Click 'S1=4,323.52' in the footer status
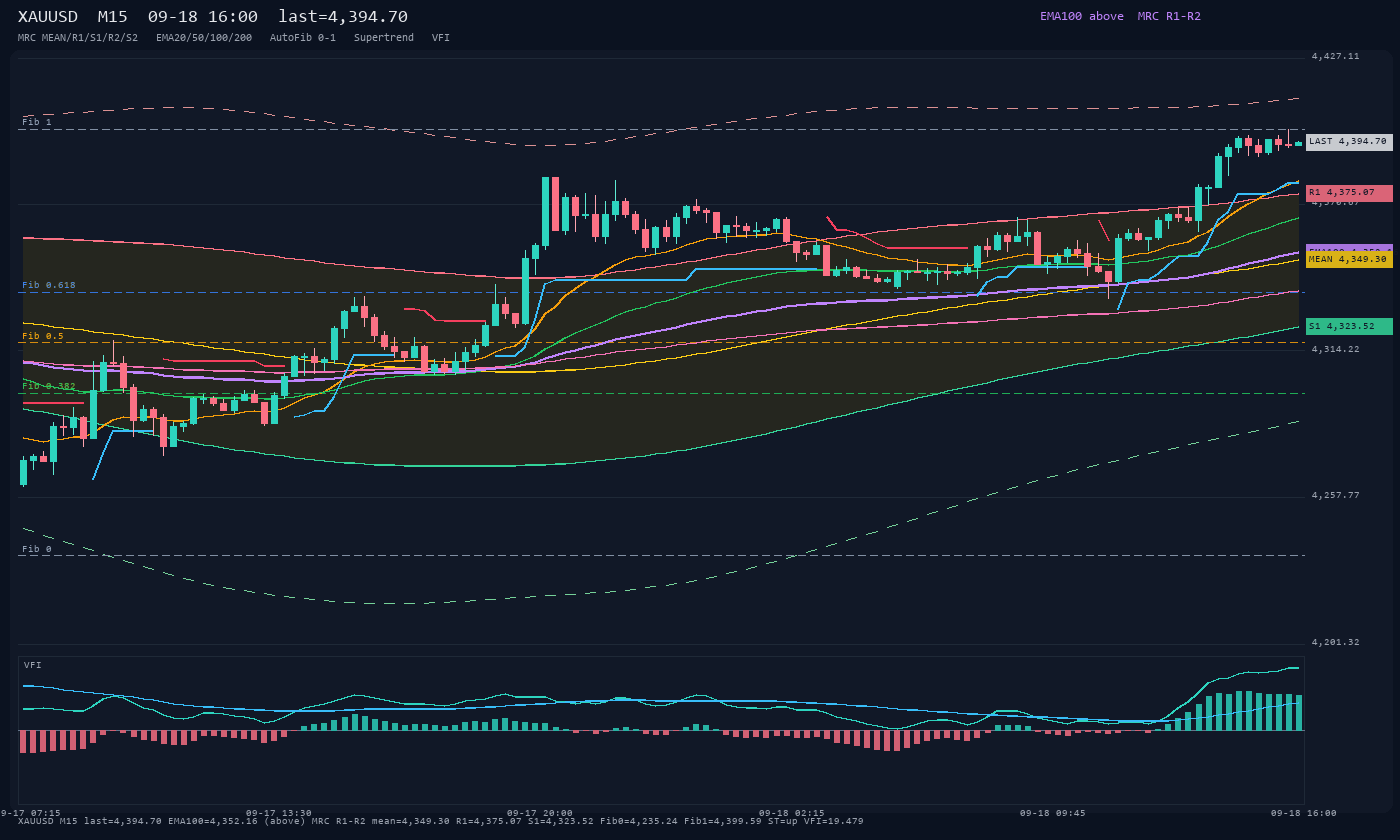This screenshot has height=840, width=1400. [x=561, y=821]
